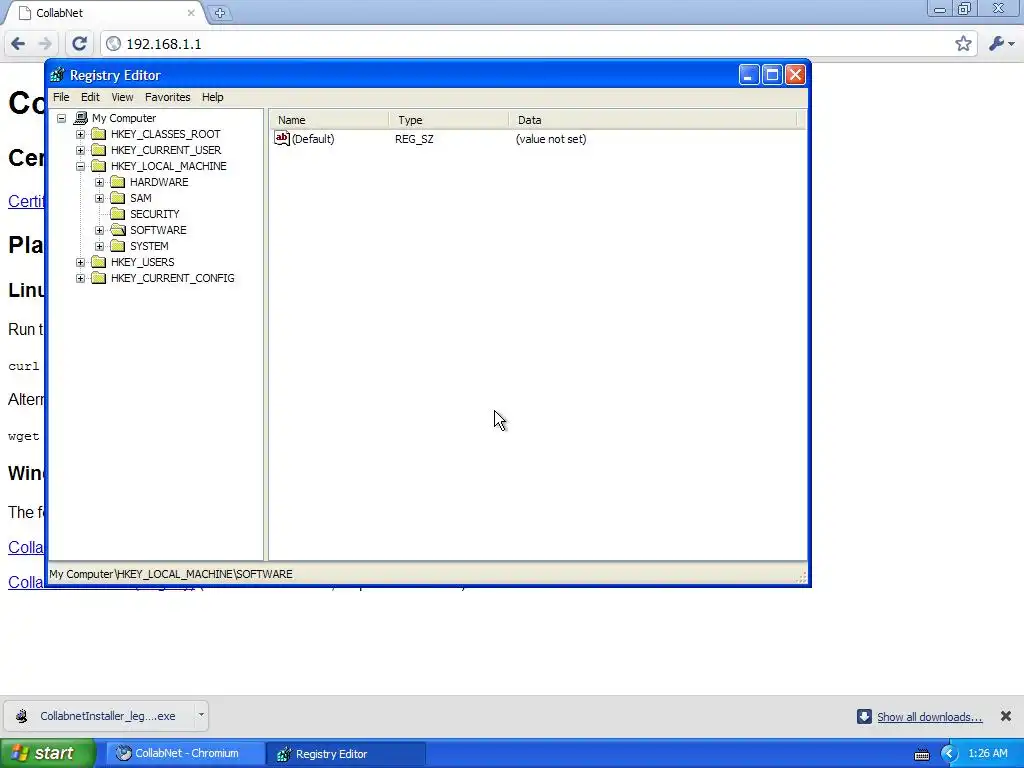Click the HKEY_CURRENT_CONFIG folder icon
The height and width of the screenshot is (768, 1024).
[99, 278]
